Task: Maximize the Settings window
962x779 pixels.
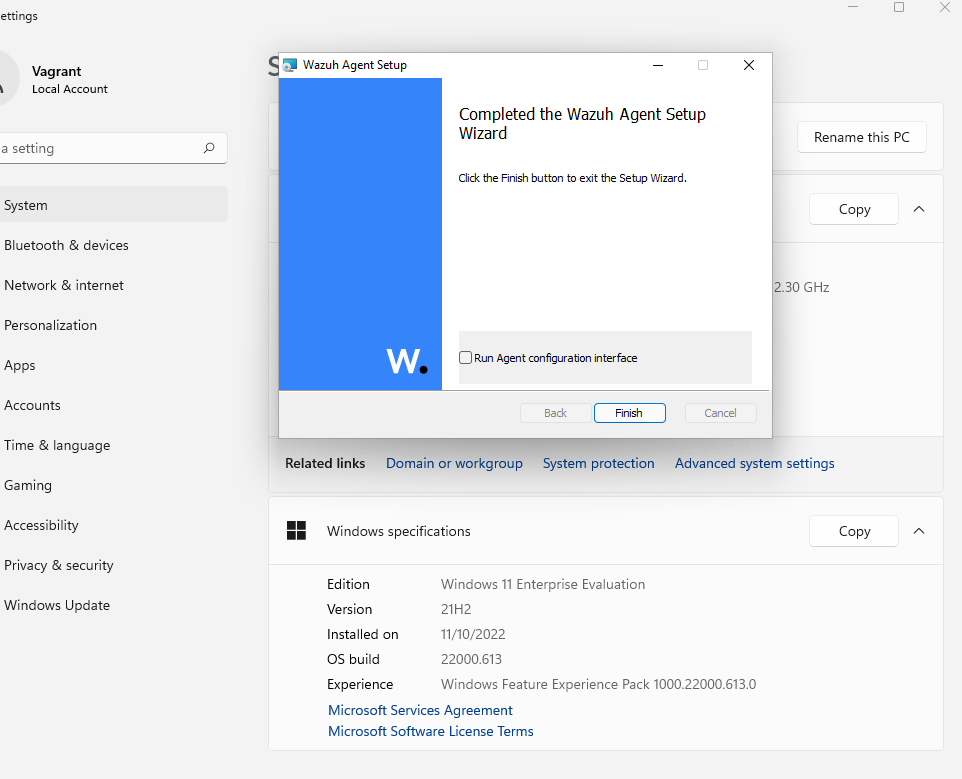Action: tap(899, 7)
